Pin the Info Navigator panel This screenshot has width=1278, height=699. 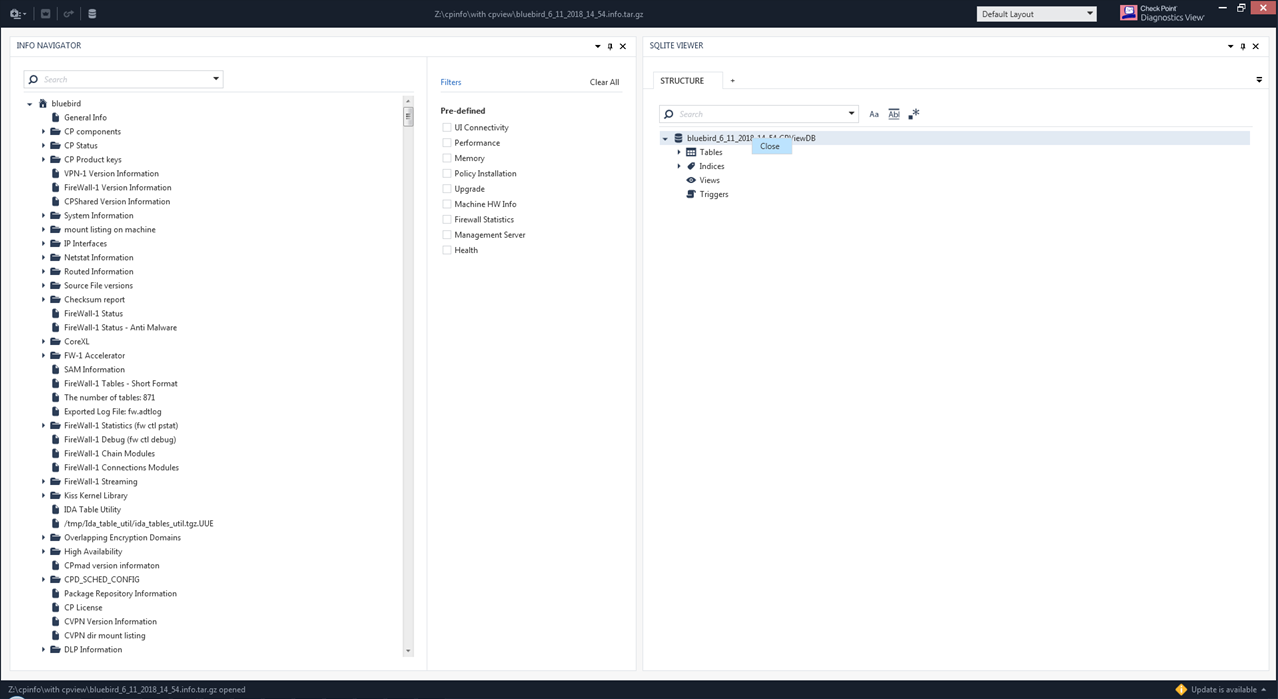[x=610, y=46]
